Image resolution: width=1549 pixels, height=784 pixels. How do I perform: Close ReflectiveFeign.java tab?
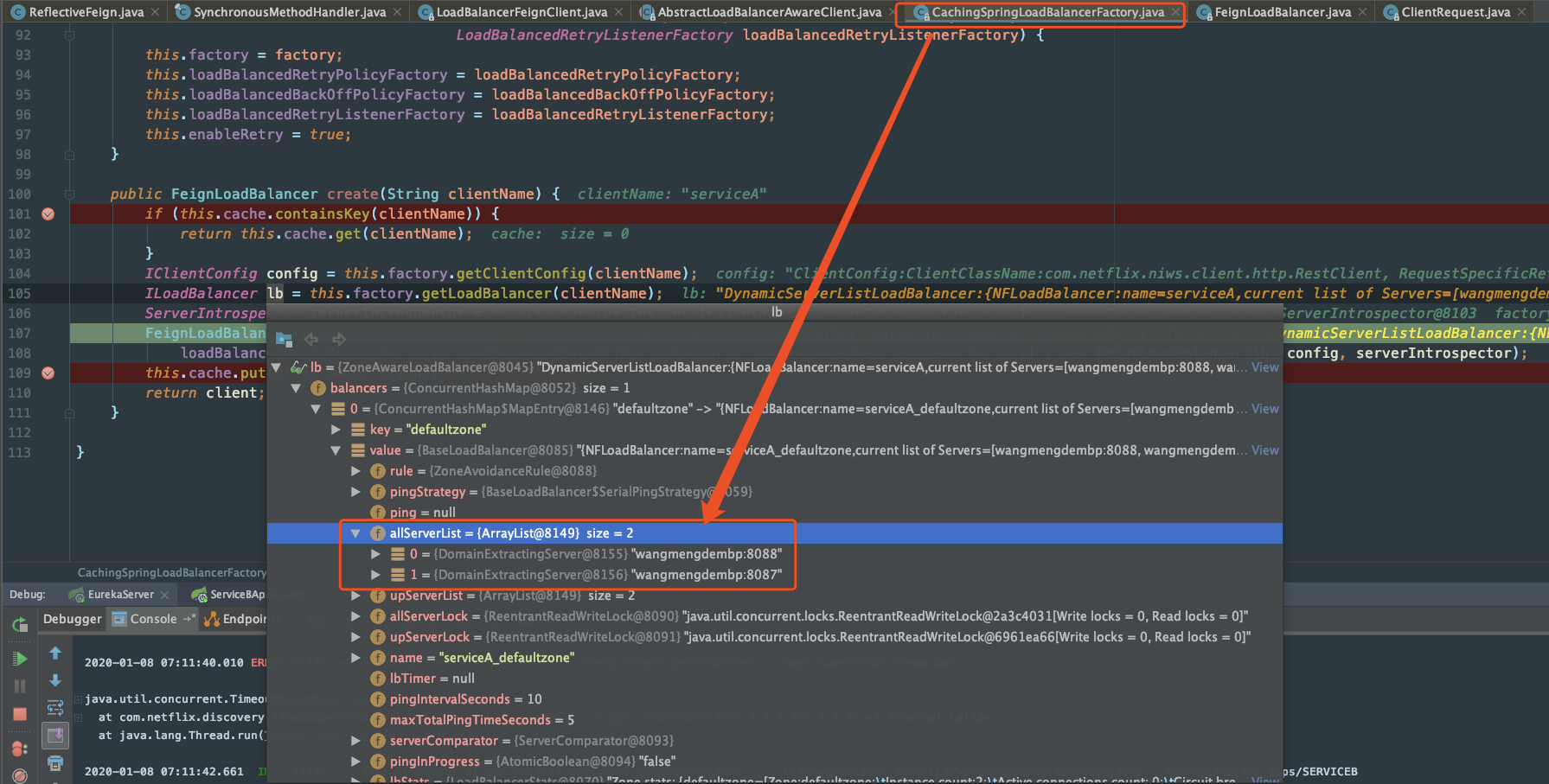coord(156,12)
